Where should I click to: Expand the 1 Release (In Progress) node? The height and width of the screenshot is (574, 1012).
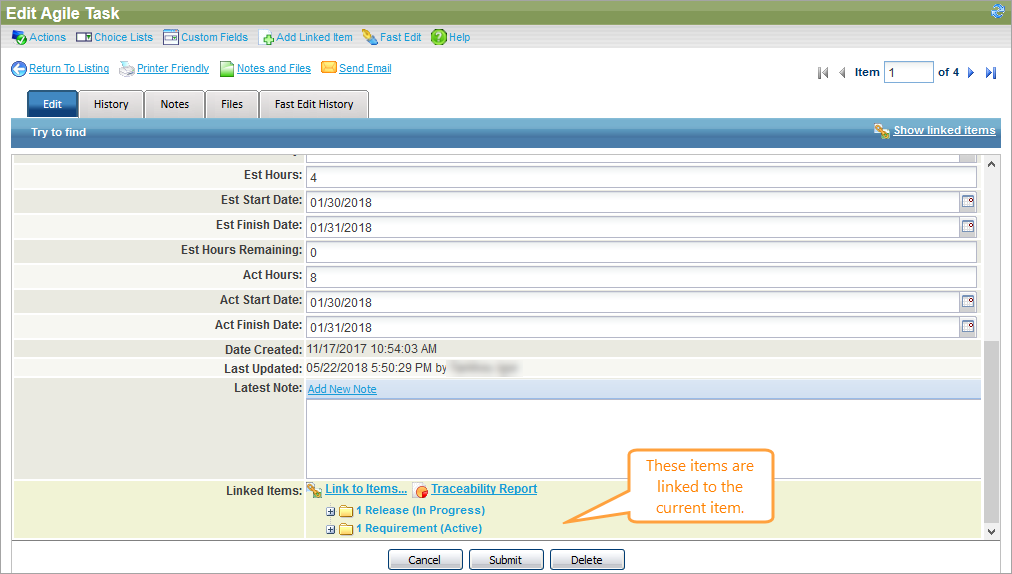pyautogui.click(x=331, y=511)
